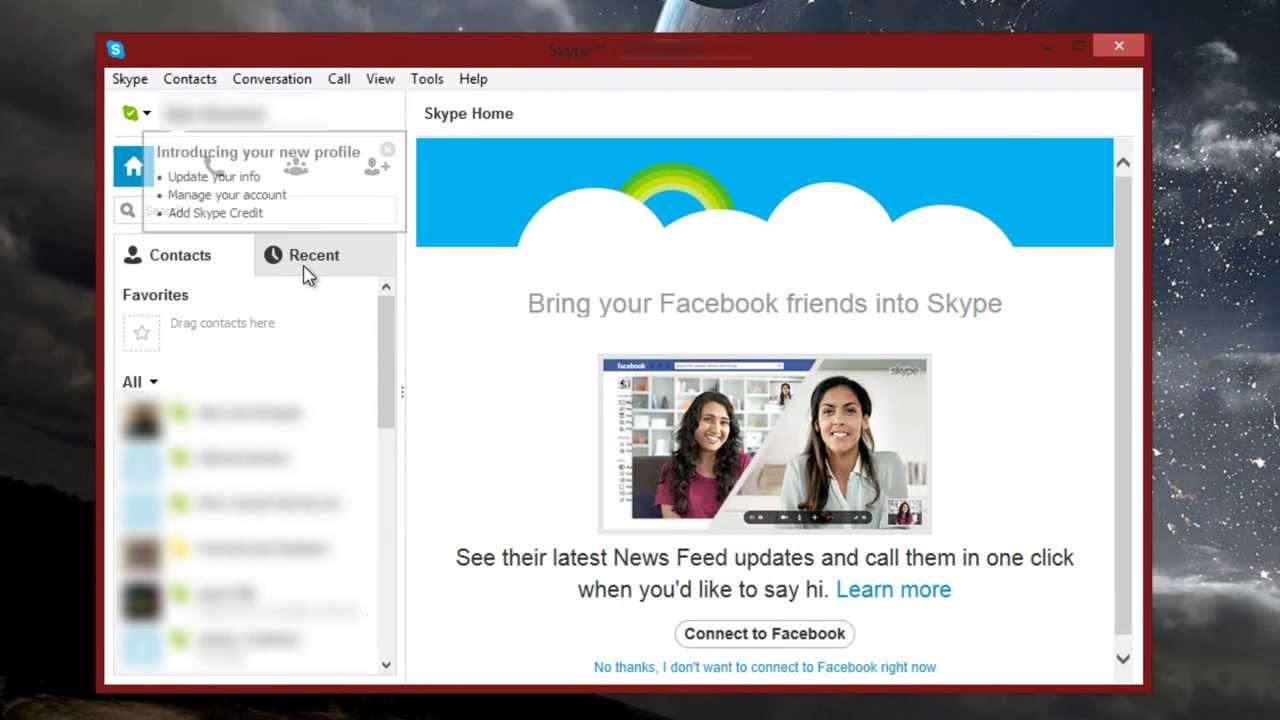Click the green online status icon
This screenshot has width=1280, height=720.
130,113
